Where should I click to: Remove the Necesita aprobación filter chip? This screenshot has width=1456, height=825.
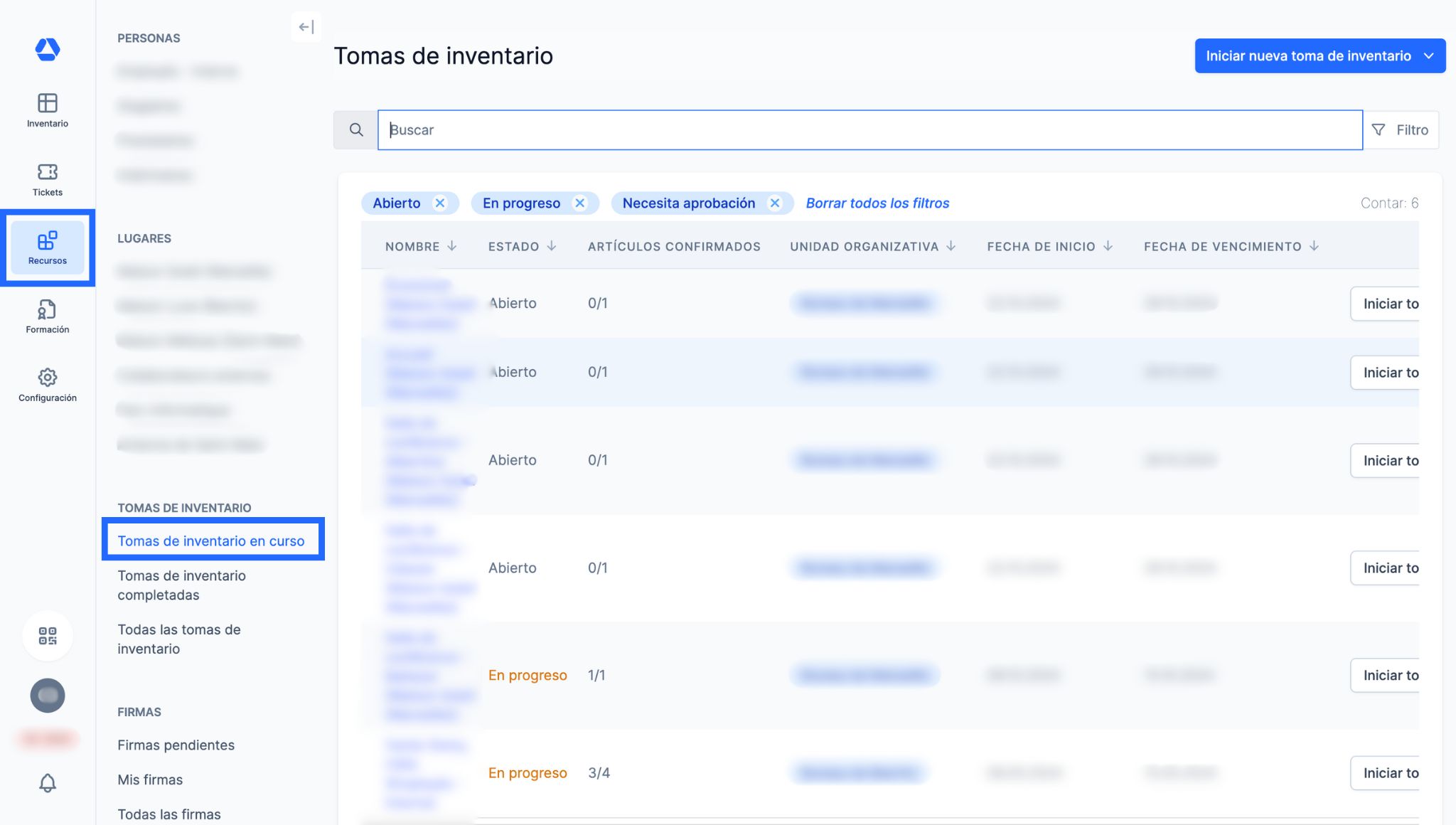[775, 203]
